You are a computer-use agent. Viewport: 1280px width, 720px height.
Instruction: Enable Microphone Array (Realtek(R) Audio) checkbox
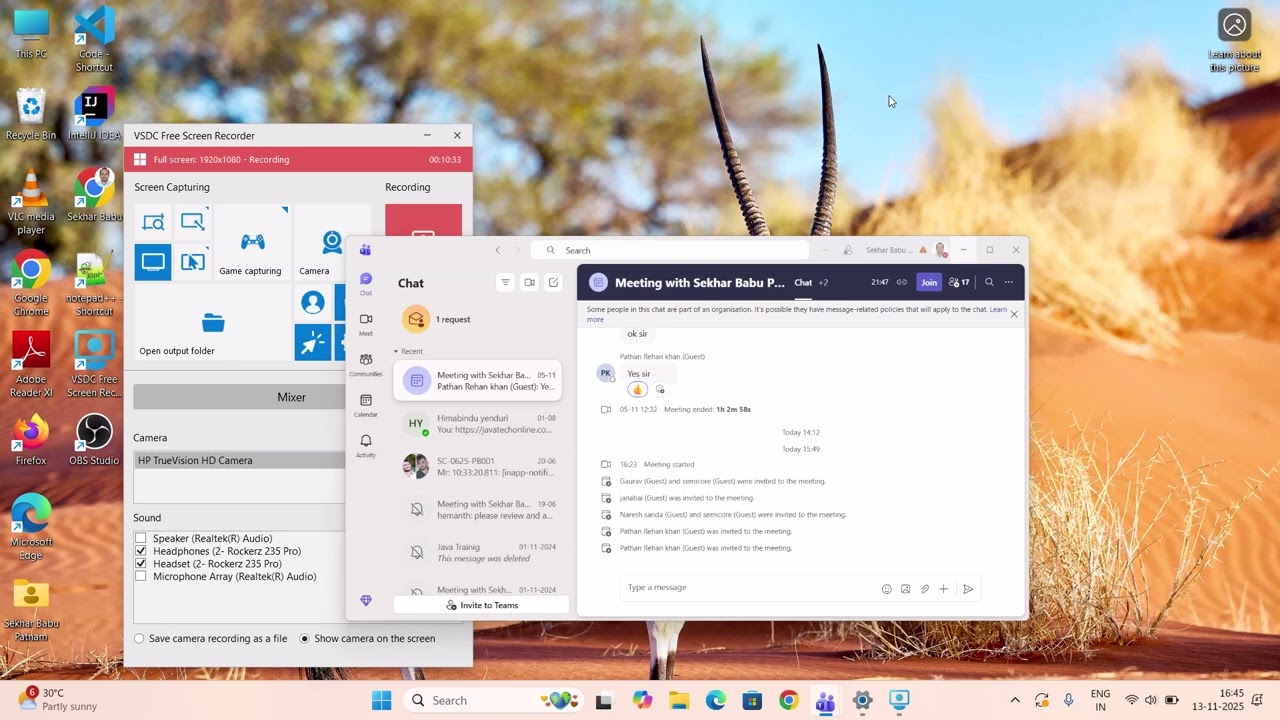pos(141,577)
